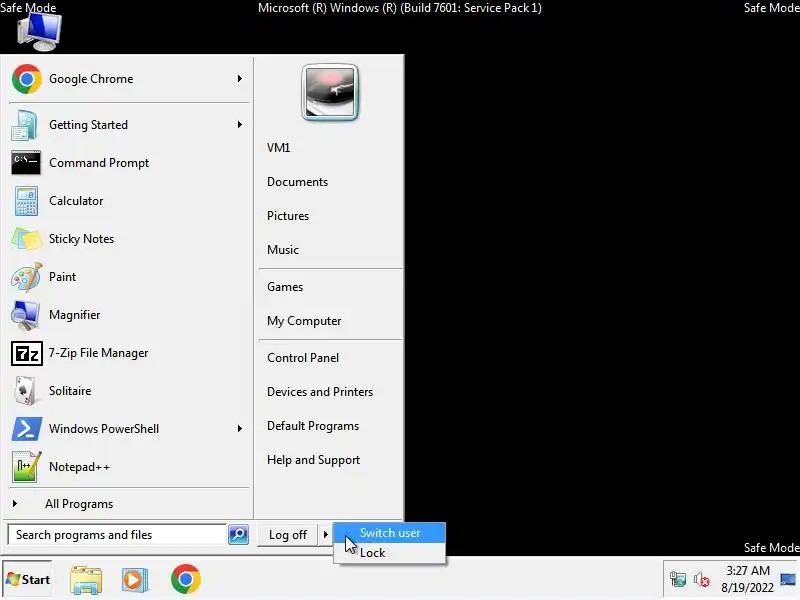
Task: Open the VM1 user folder
Action: (279, 148)
